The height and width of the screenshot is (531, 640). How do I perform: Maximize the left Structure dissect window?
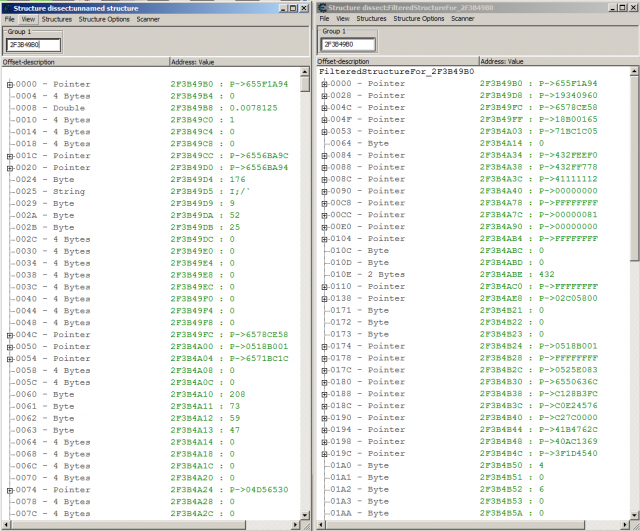[290, 7]
